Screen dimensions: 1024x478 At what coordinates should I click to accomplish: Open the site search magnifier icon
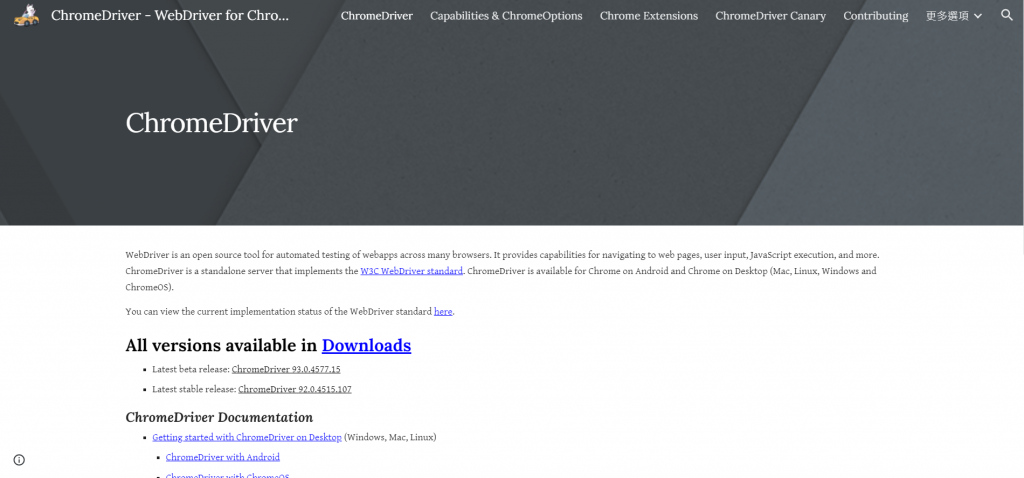tap(1006, 15)
